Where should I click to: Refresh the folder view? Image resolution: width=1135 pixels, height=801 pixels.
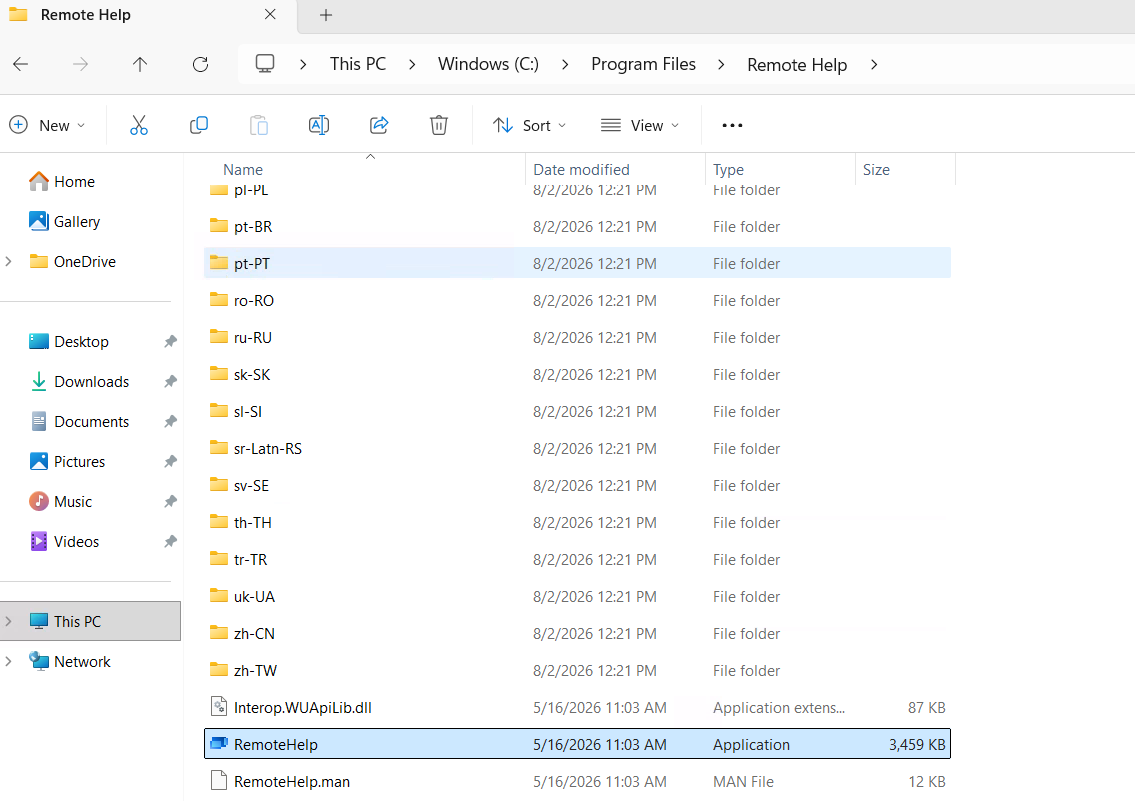point(201,64)
